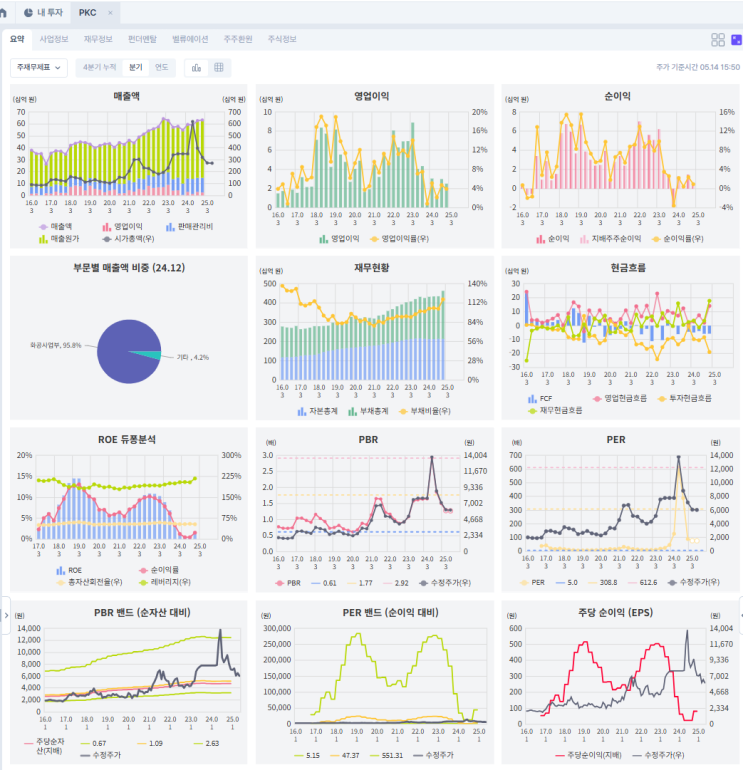This screenshot has height=770, width=743.
Task: Go to the home icon
Action: pyautogui.click(x=3, y=13)
